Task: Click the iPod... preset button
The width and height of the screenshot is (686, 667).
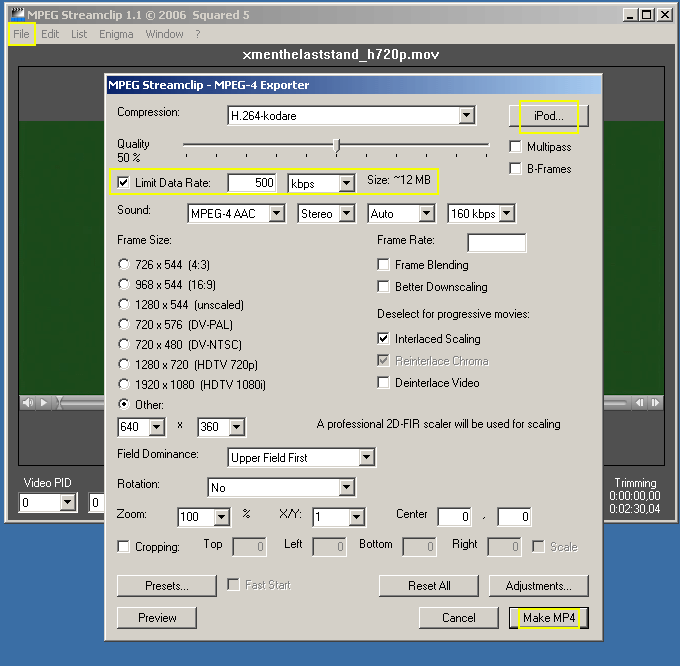Action: click(x=548, y=117)
